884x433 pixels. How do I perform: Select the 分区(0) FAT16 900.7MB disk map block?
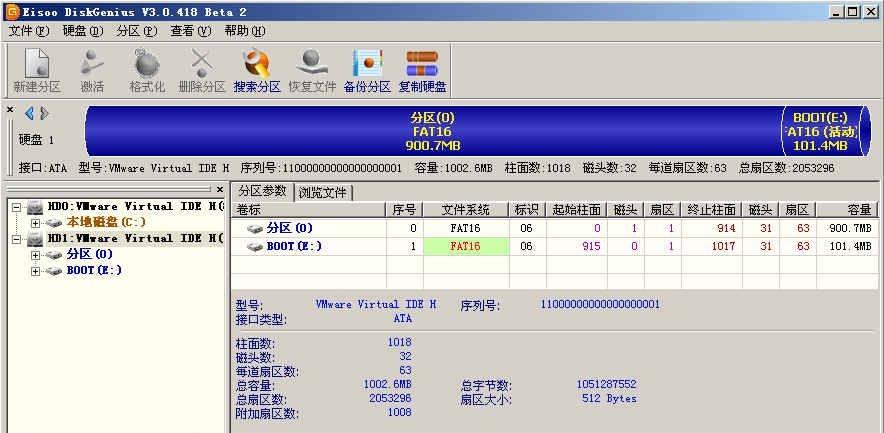point(433,131)
